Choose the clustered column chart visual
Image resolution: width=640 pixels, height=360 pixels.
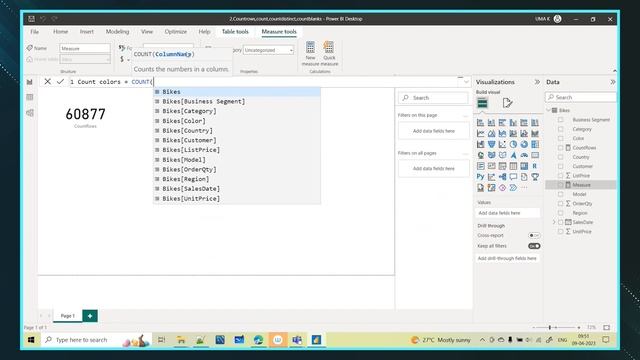[513, 122]
